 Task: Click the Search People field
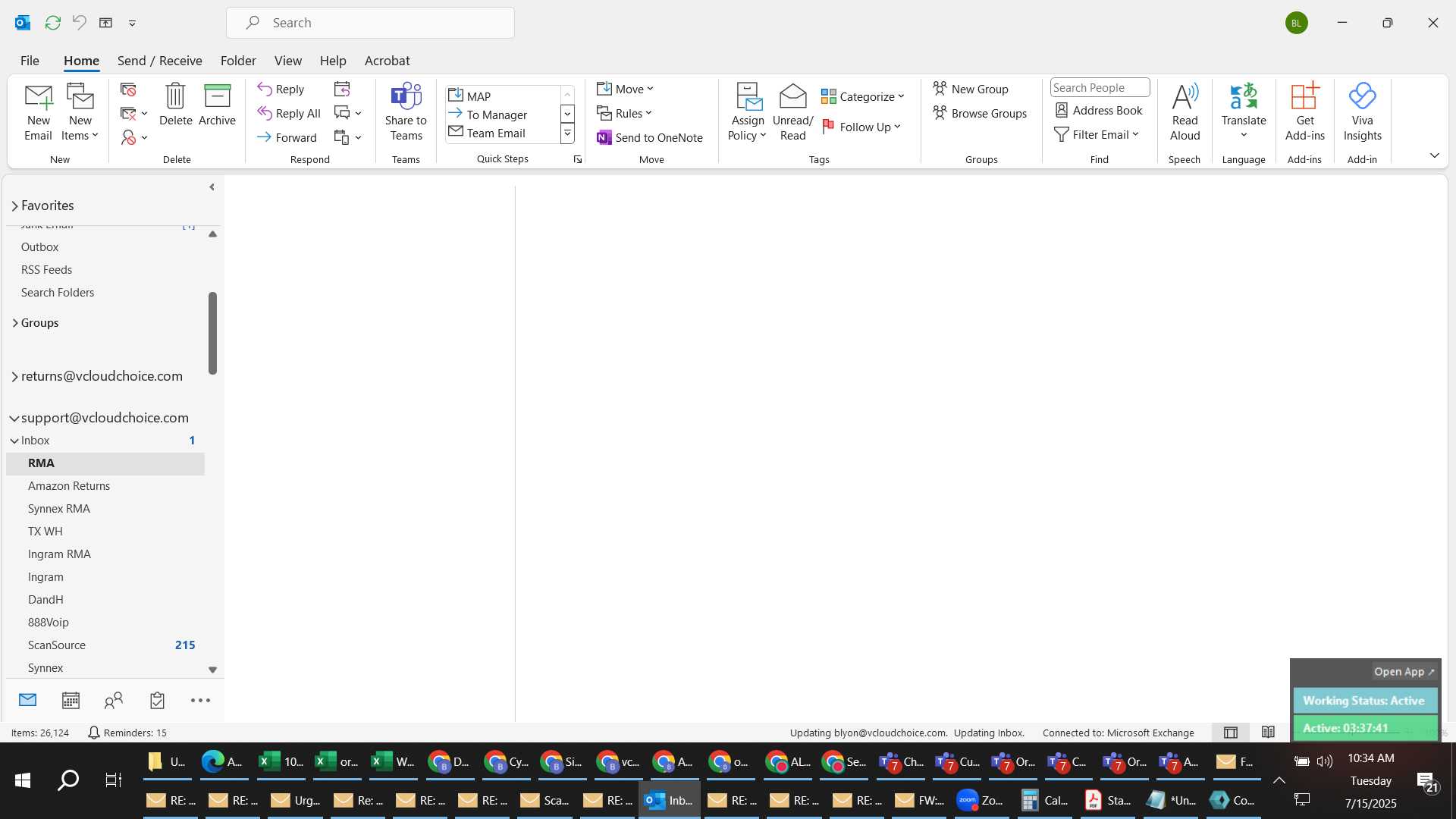click(x=1100, y=88)
